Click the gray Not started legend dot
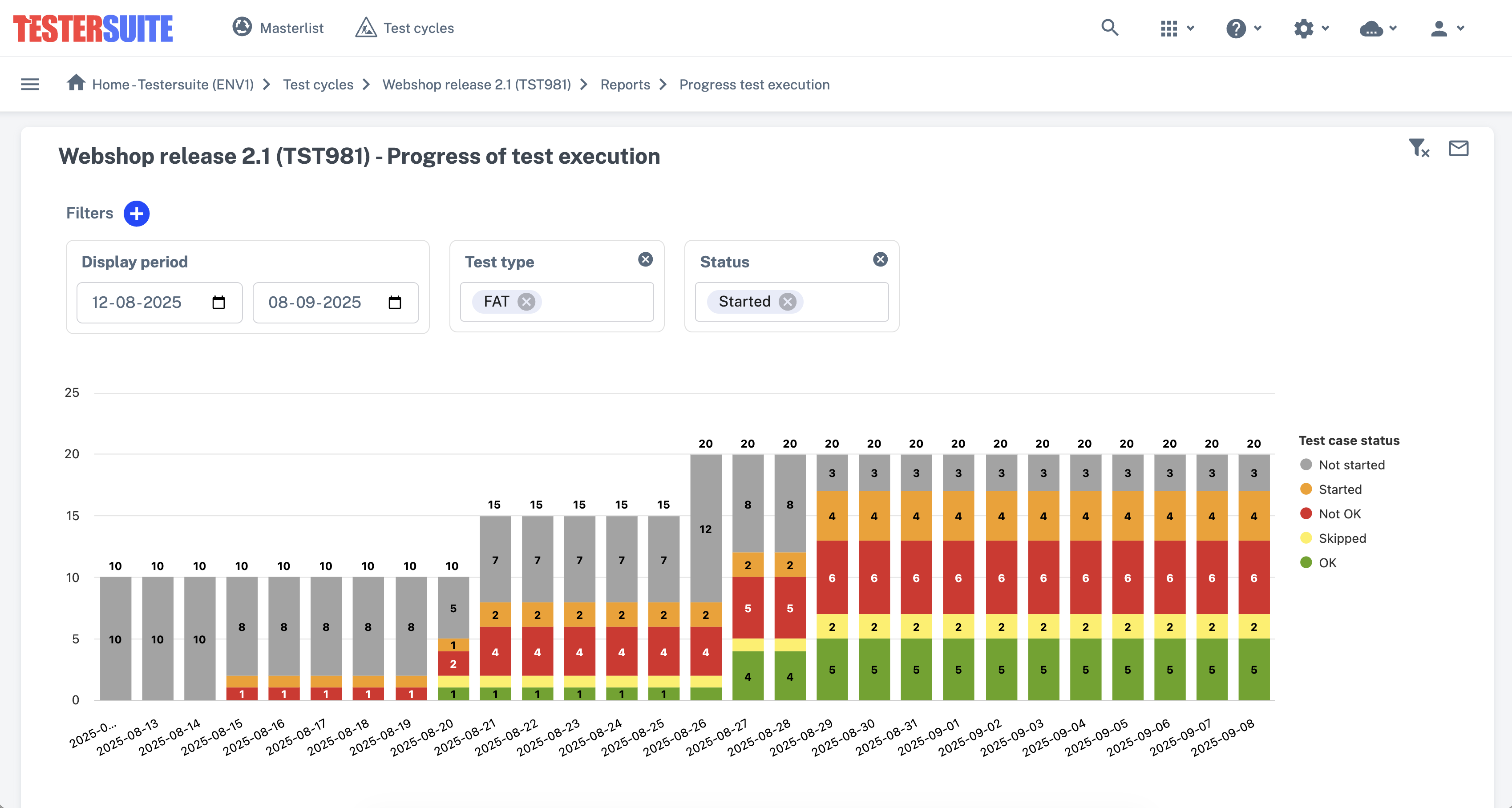 pos(1306,465)
